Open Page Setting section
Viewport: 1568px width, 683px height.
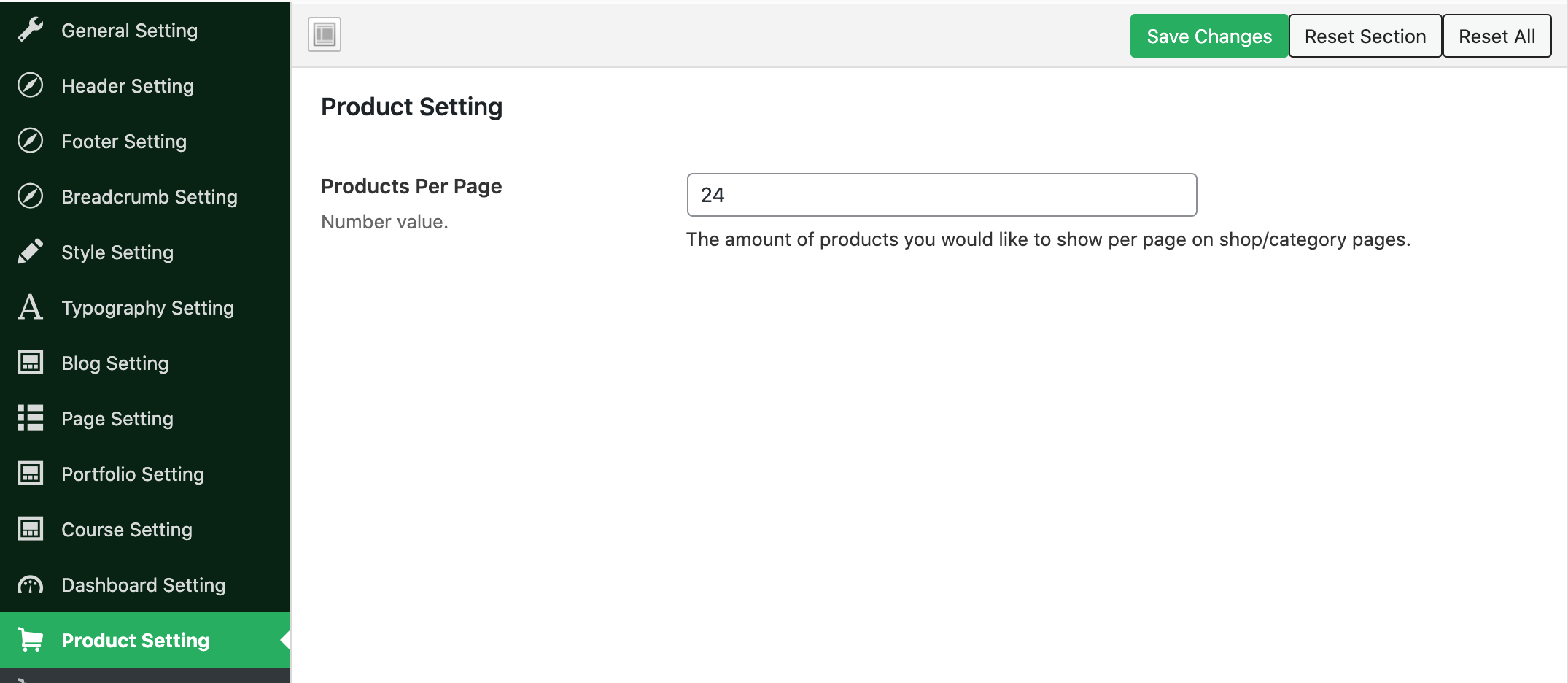[x=145, y=418]
